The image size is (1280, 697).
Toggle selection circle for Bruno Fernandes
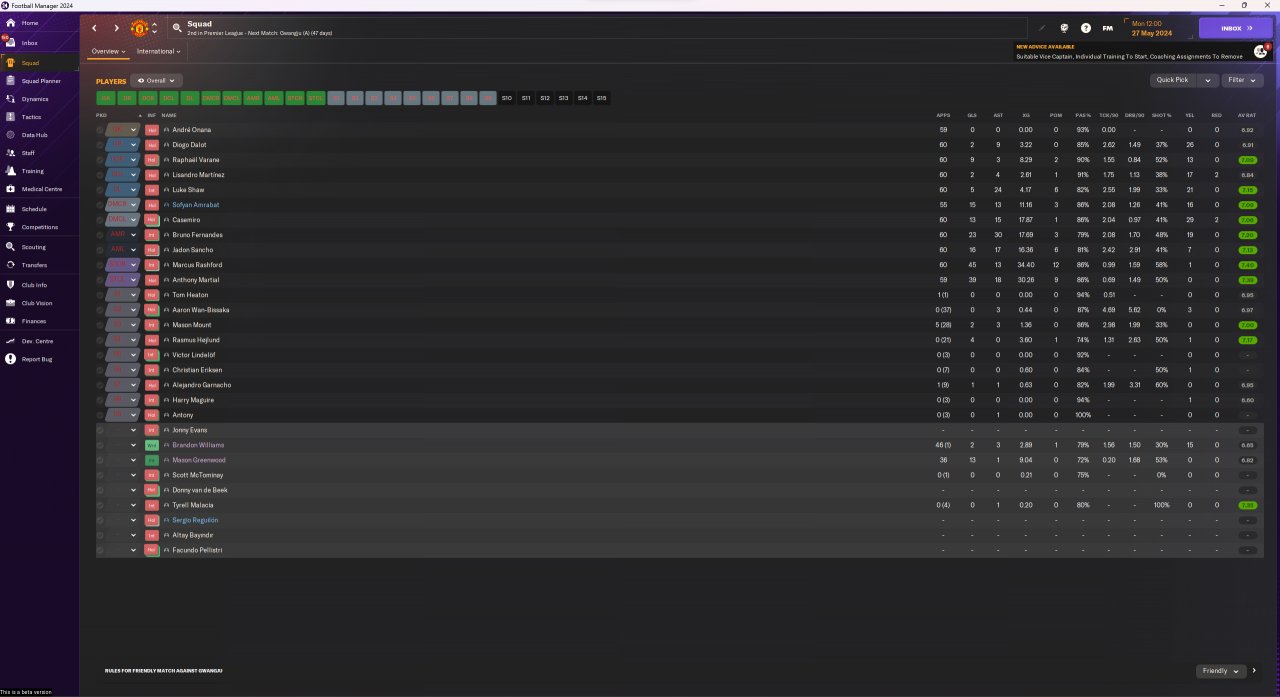pyautogui.click(x=100, y=235)
